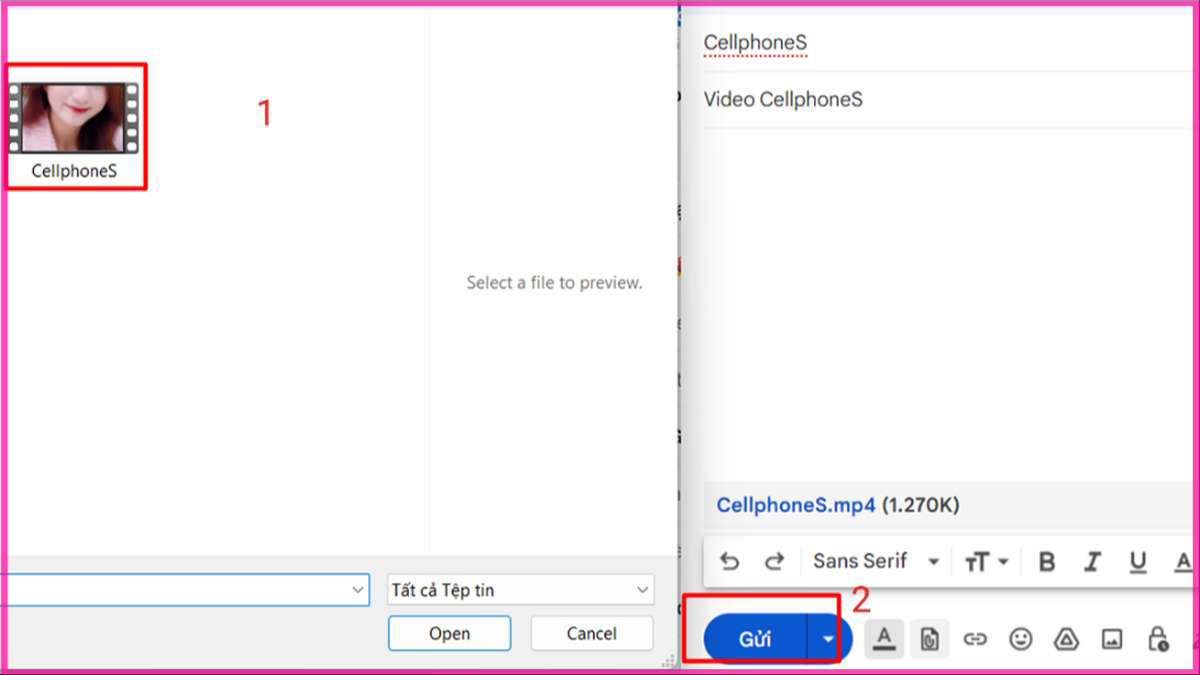Toggle confidential mode via the lock-clock icon

point(1158,639)
